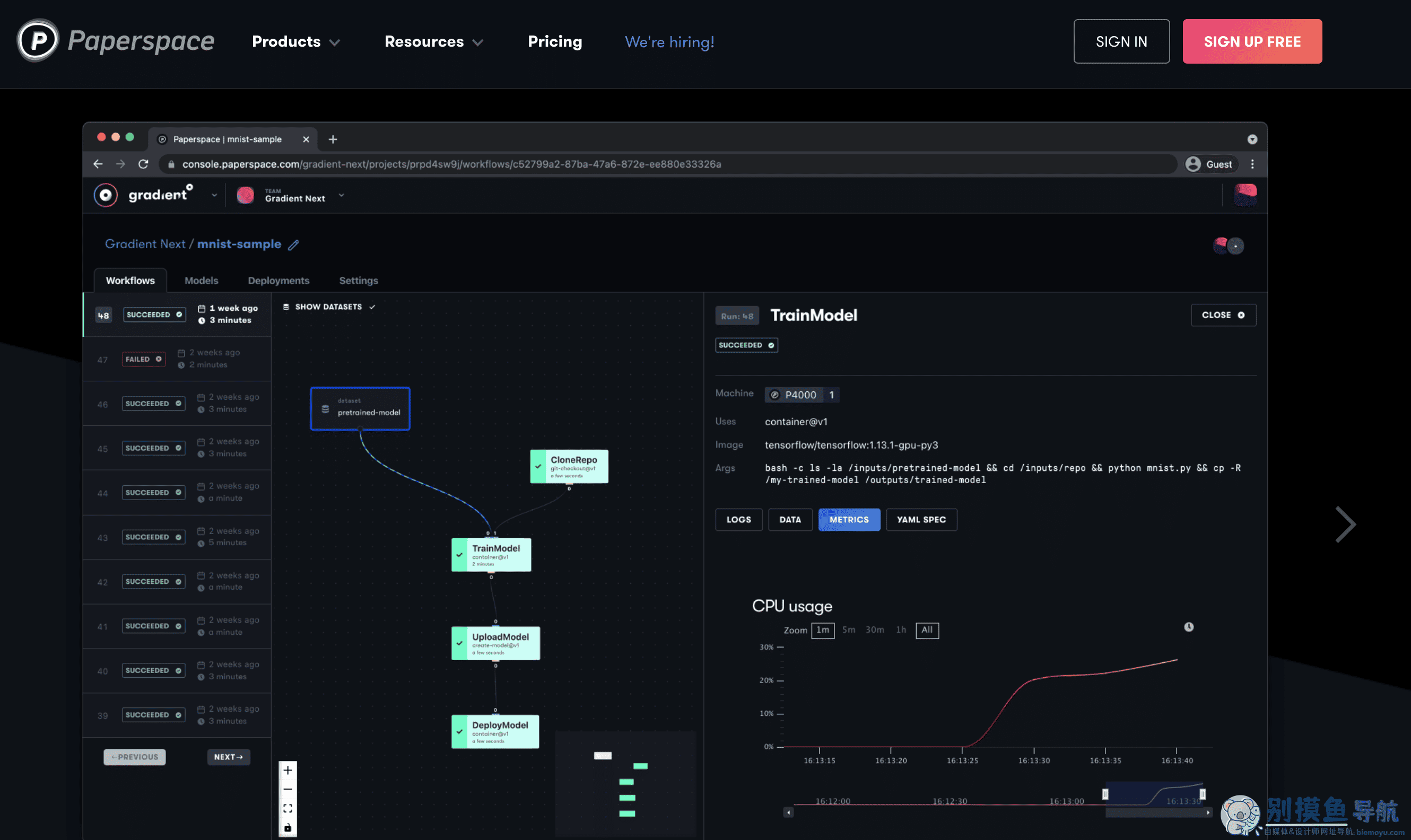Click the clock icon above CPU chart
Viewport: 1411px width, 840px height.
click(1189, 627)
